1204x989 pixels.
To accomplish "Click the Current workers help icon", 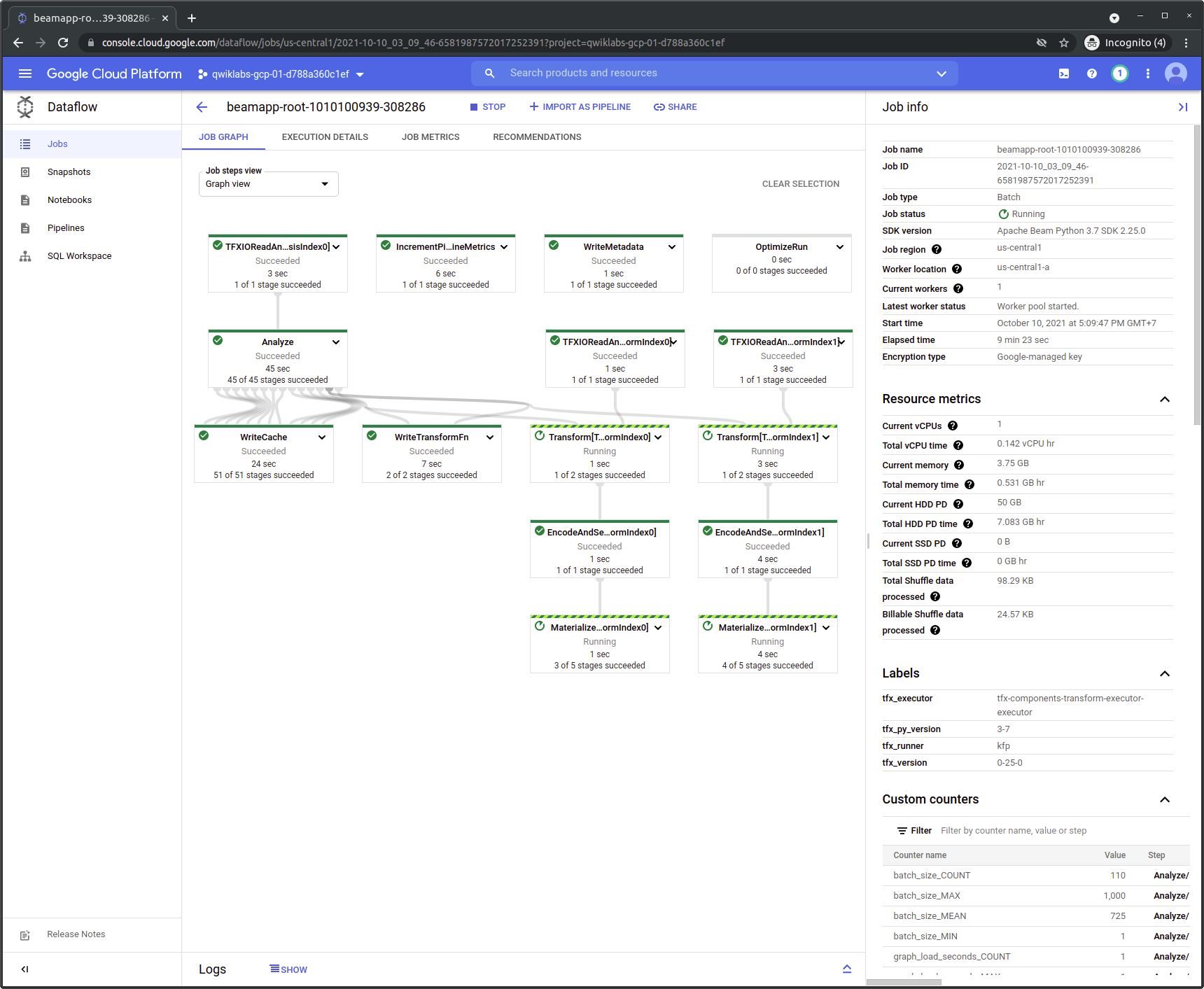I will (x=958, y=289).
